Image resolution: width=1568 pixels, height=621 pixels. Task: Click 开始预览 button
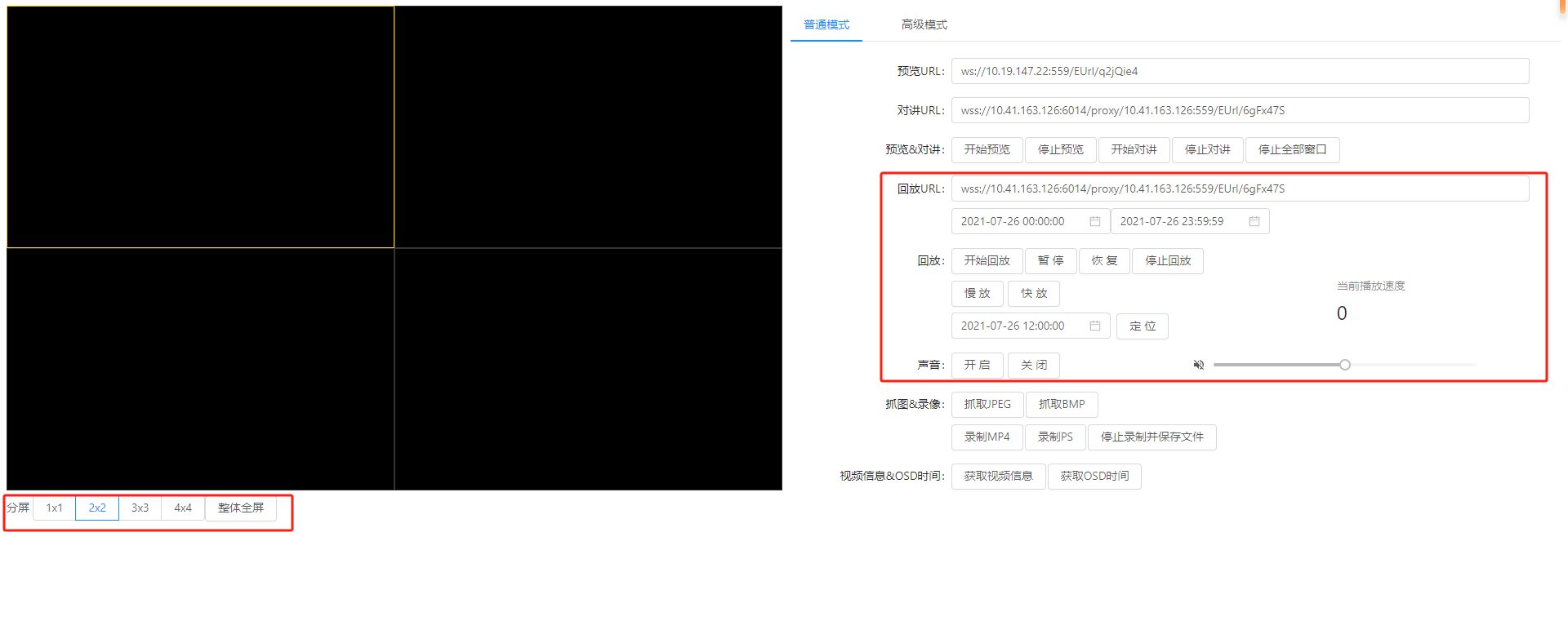click(x=987, y=149)
